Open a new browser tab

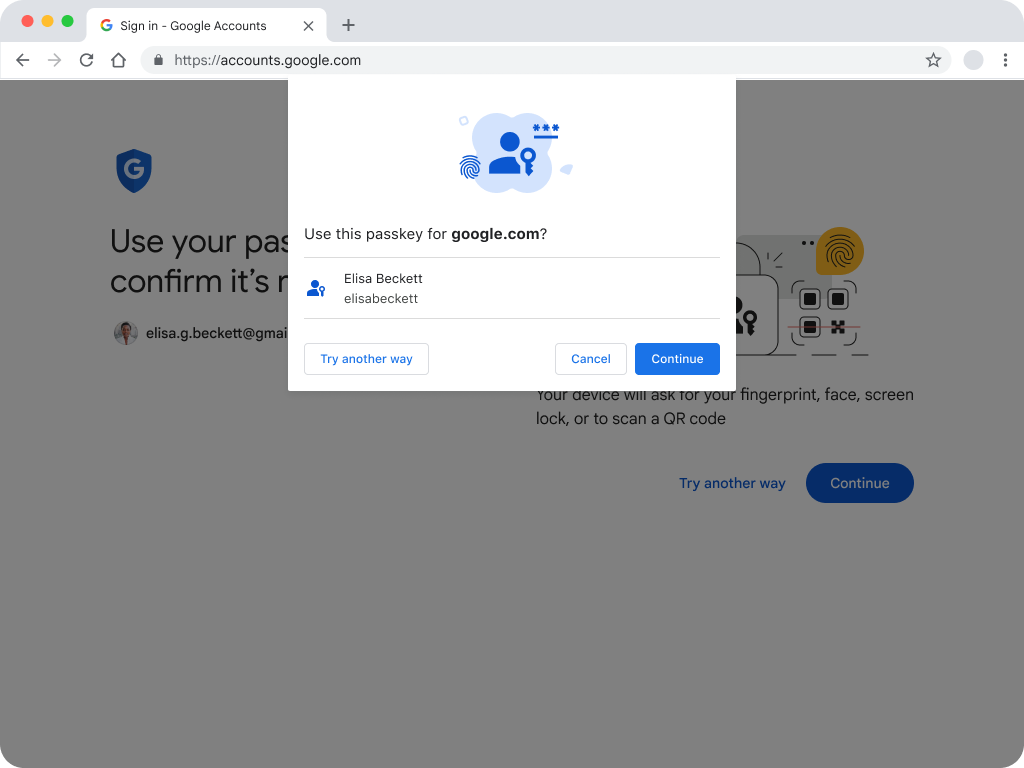(348, 25)
